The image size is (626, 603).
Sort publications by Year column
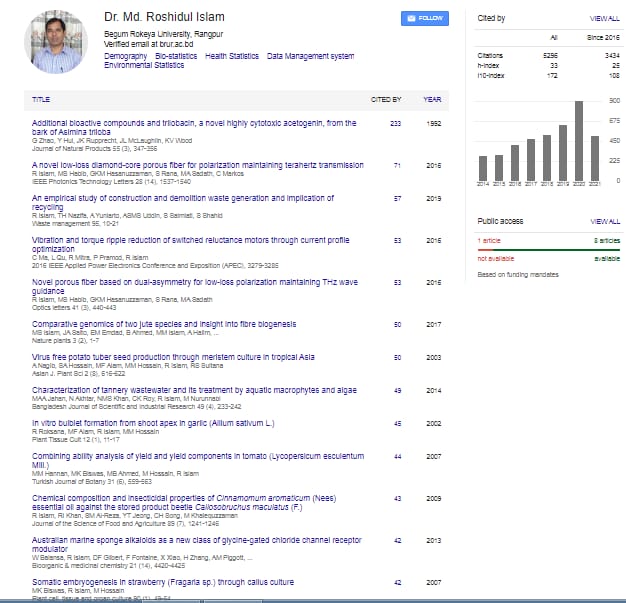[432, 100]
